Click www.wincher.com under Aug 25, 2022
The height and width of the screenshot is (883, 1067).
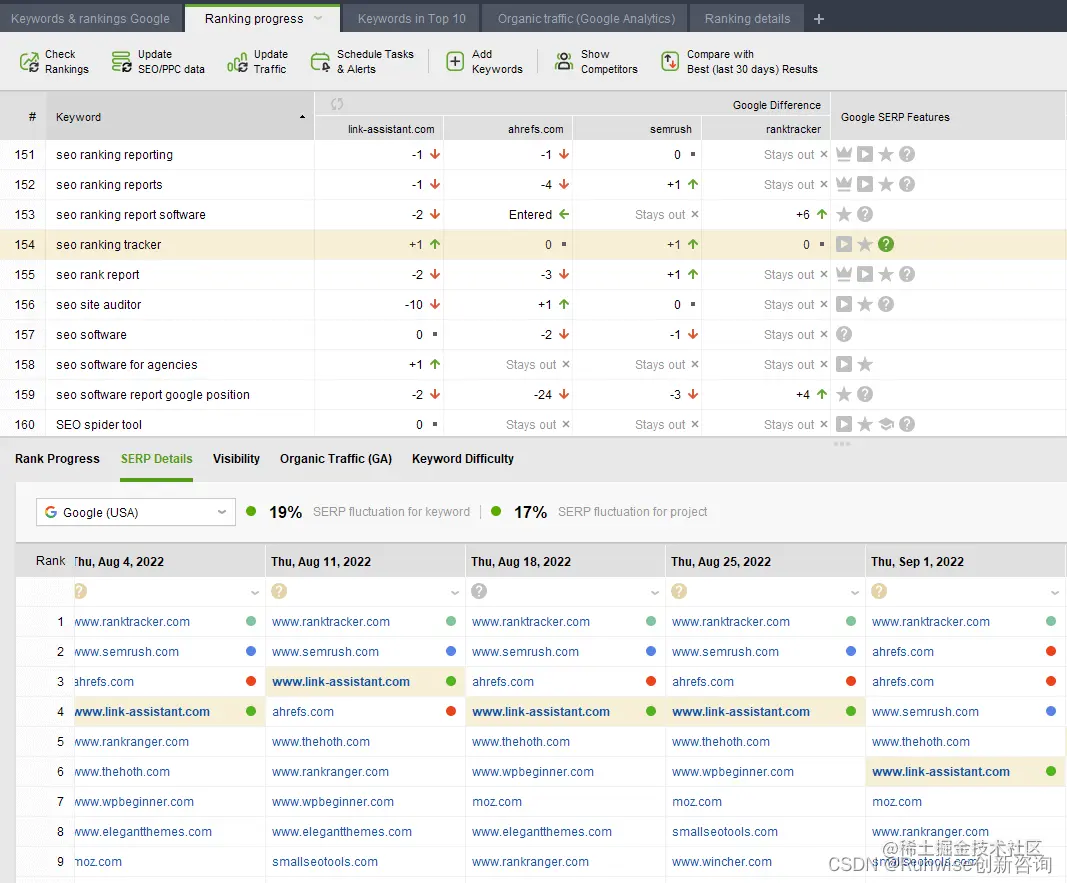coord(722,861)
